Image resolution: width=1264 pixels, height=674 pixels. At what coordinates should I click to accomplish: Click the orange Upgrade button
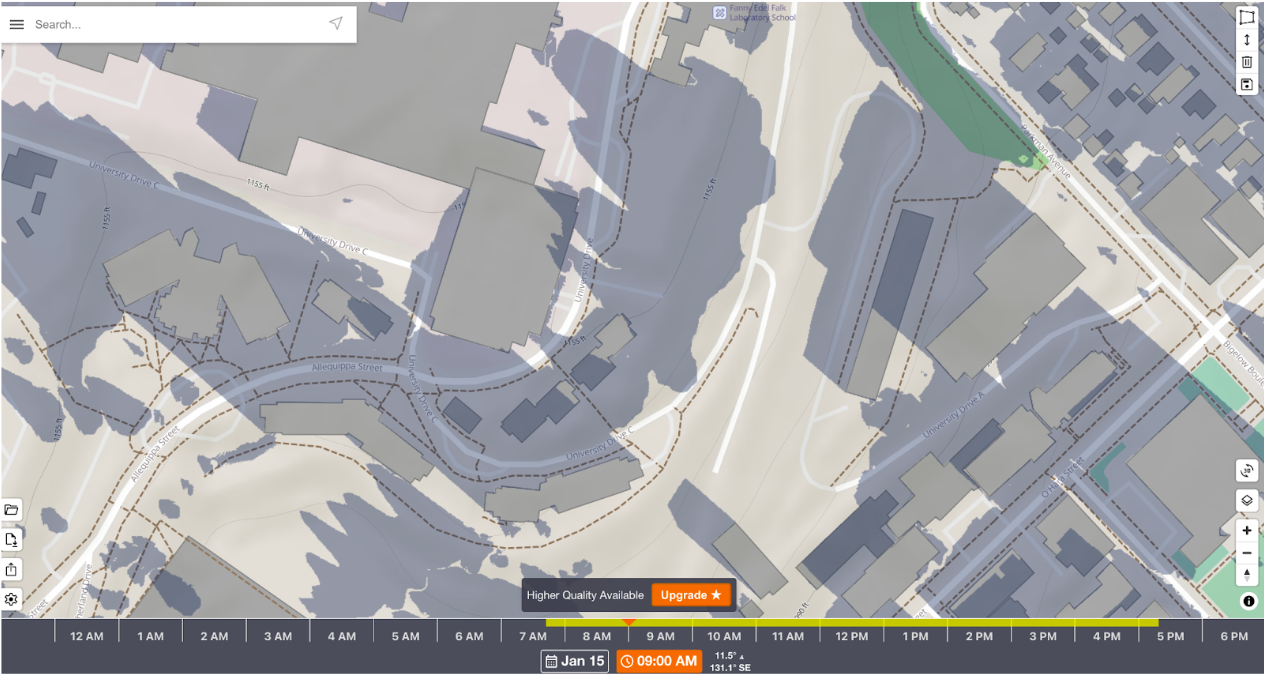click(691, 595)
